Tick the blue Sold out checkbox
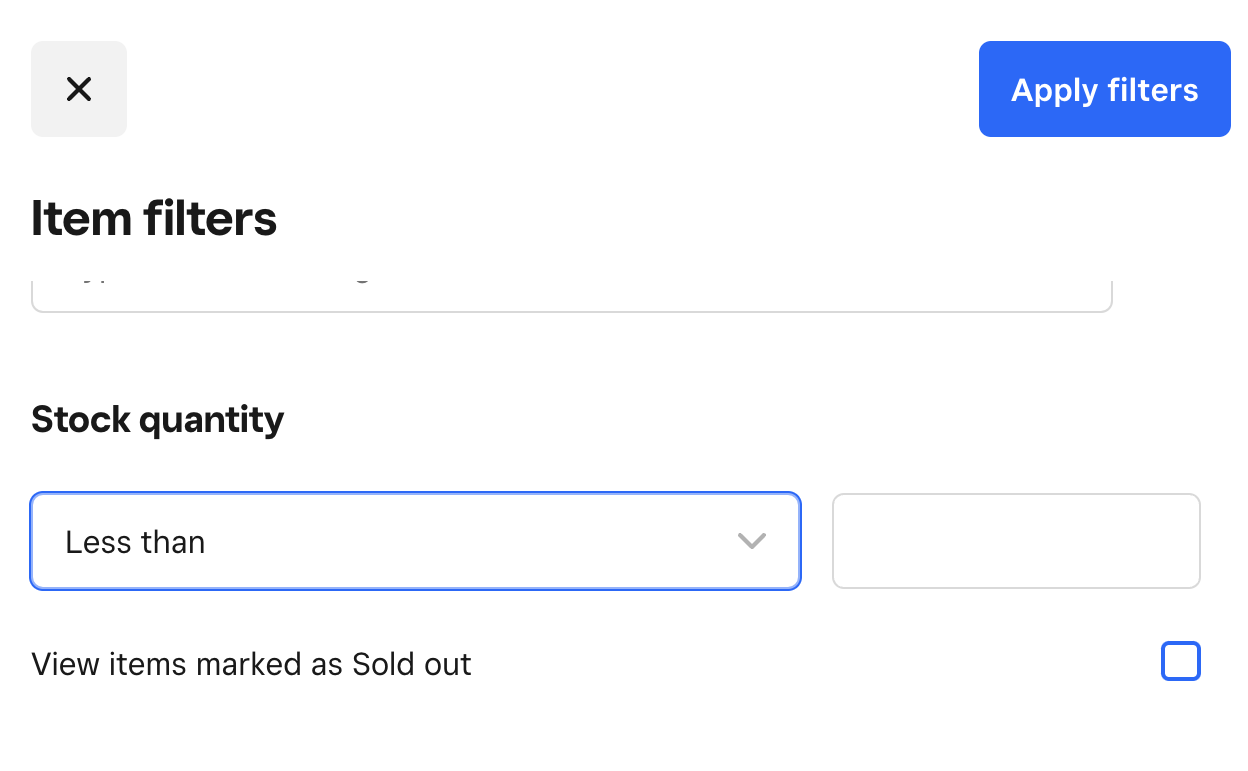 click(1180, 662)
